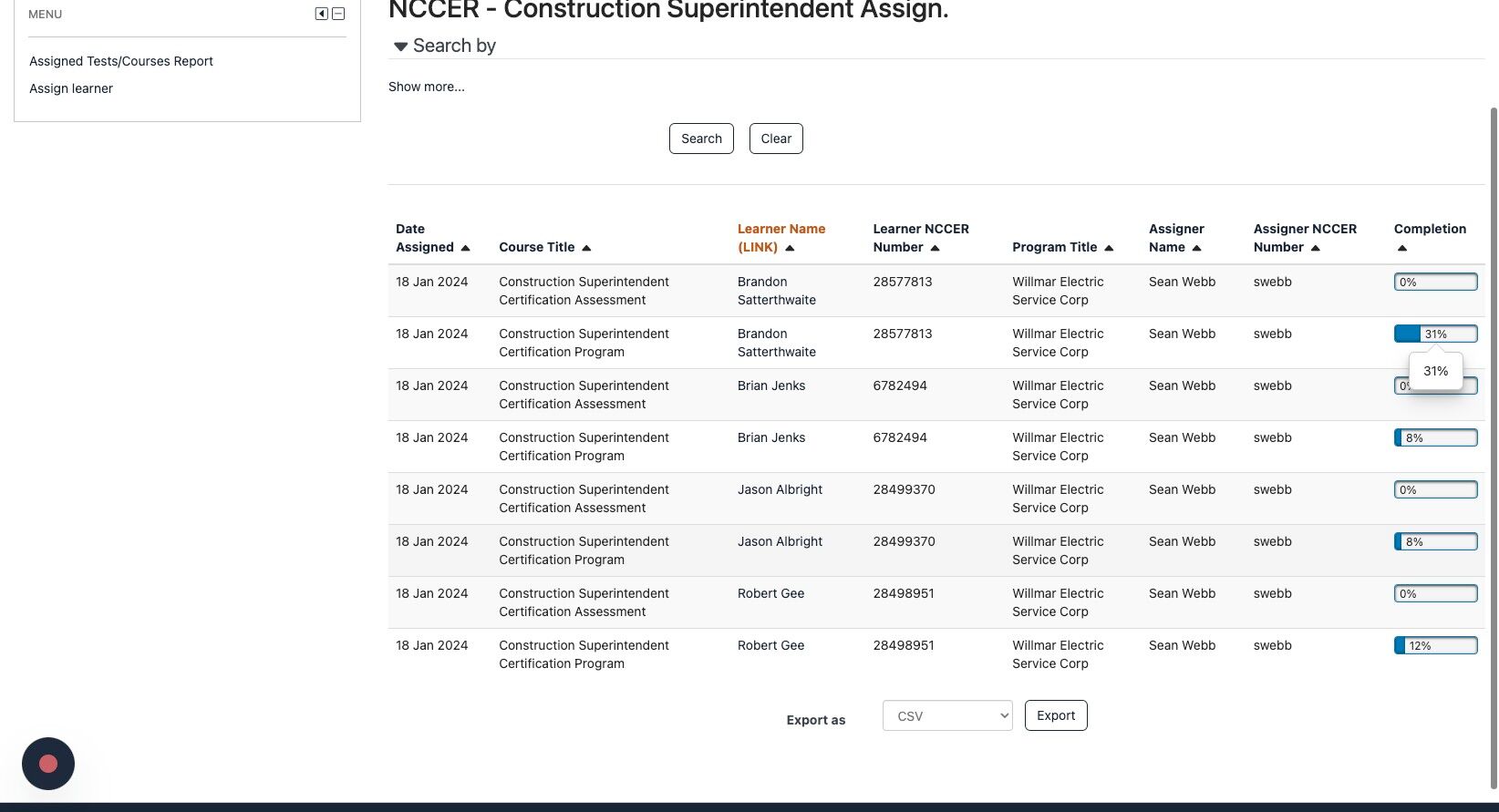Sort by Course Title arrow icon
The image size is (1499, 812).
(586, 248)
